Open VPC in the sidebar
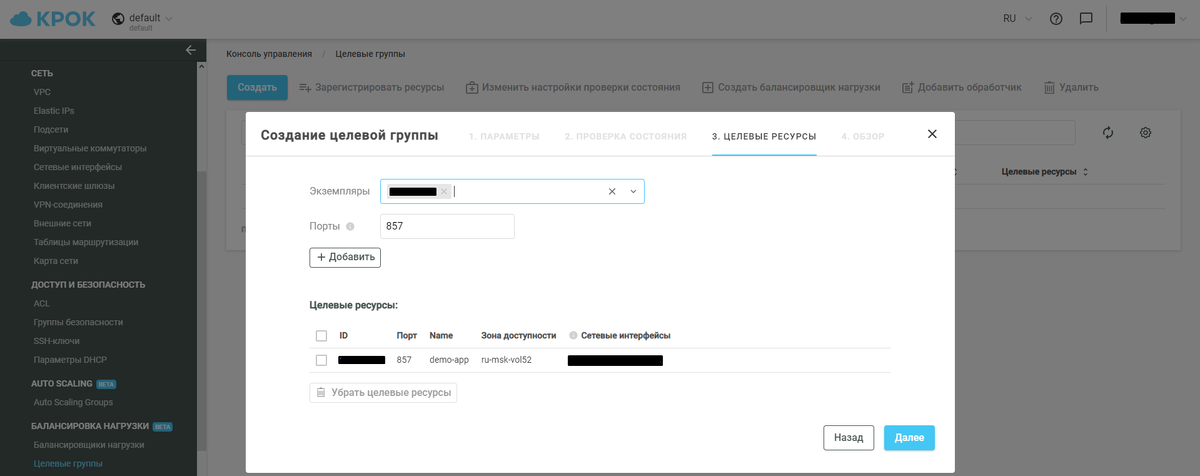Screen dimensions: 1200x476 pos(42,92)
